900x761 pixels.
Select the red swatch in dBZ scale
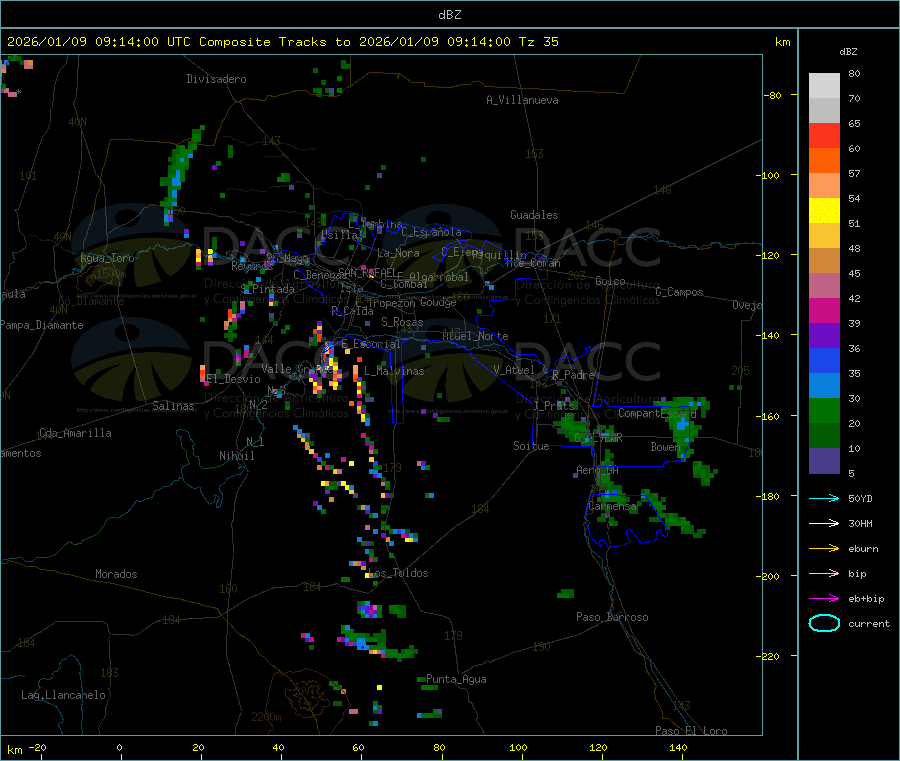824,135
